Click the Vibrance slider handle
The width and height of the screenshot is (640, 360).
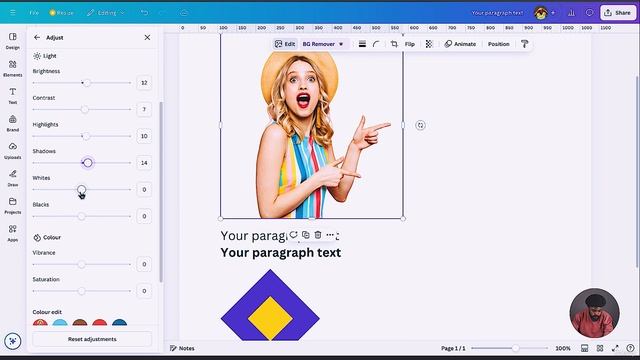point(82,264)
